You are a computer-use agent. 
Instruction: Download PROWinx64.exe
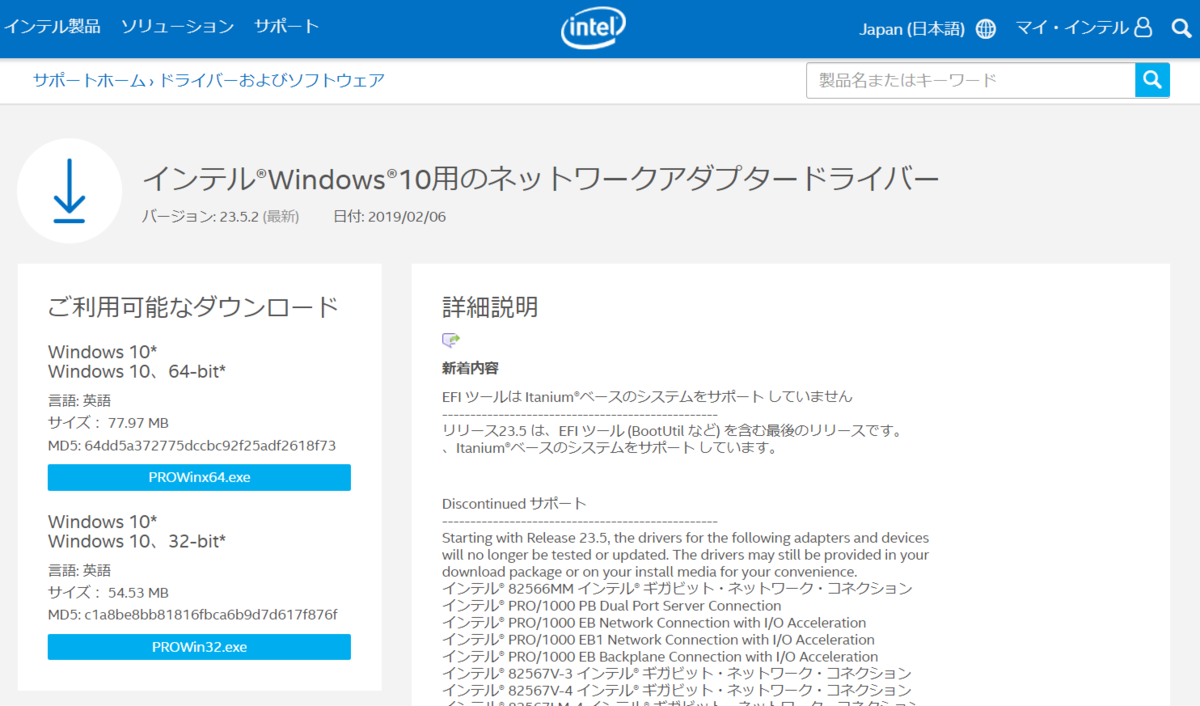199,477
